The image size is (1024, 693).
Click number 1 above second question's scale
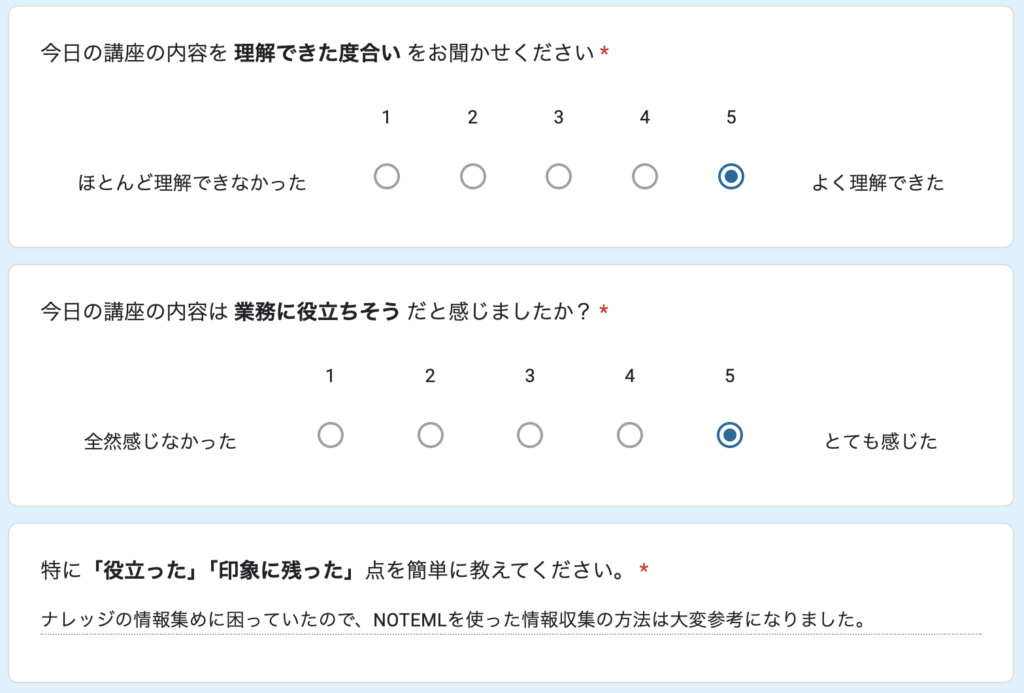pyautogui.click(x=330, y=377)
